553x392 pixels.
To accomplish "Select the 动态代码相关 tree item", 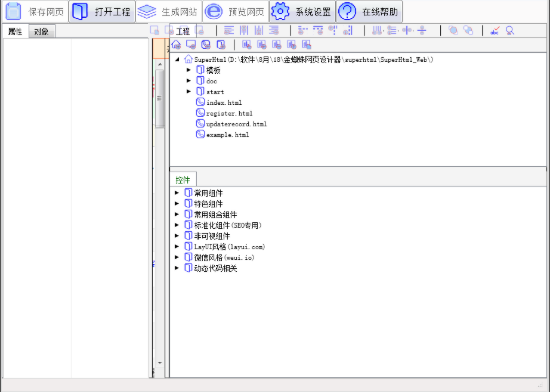I will pyautogui.click(x=215, y=268).
